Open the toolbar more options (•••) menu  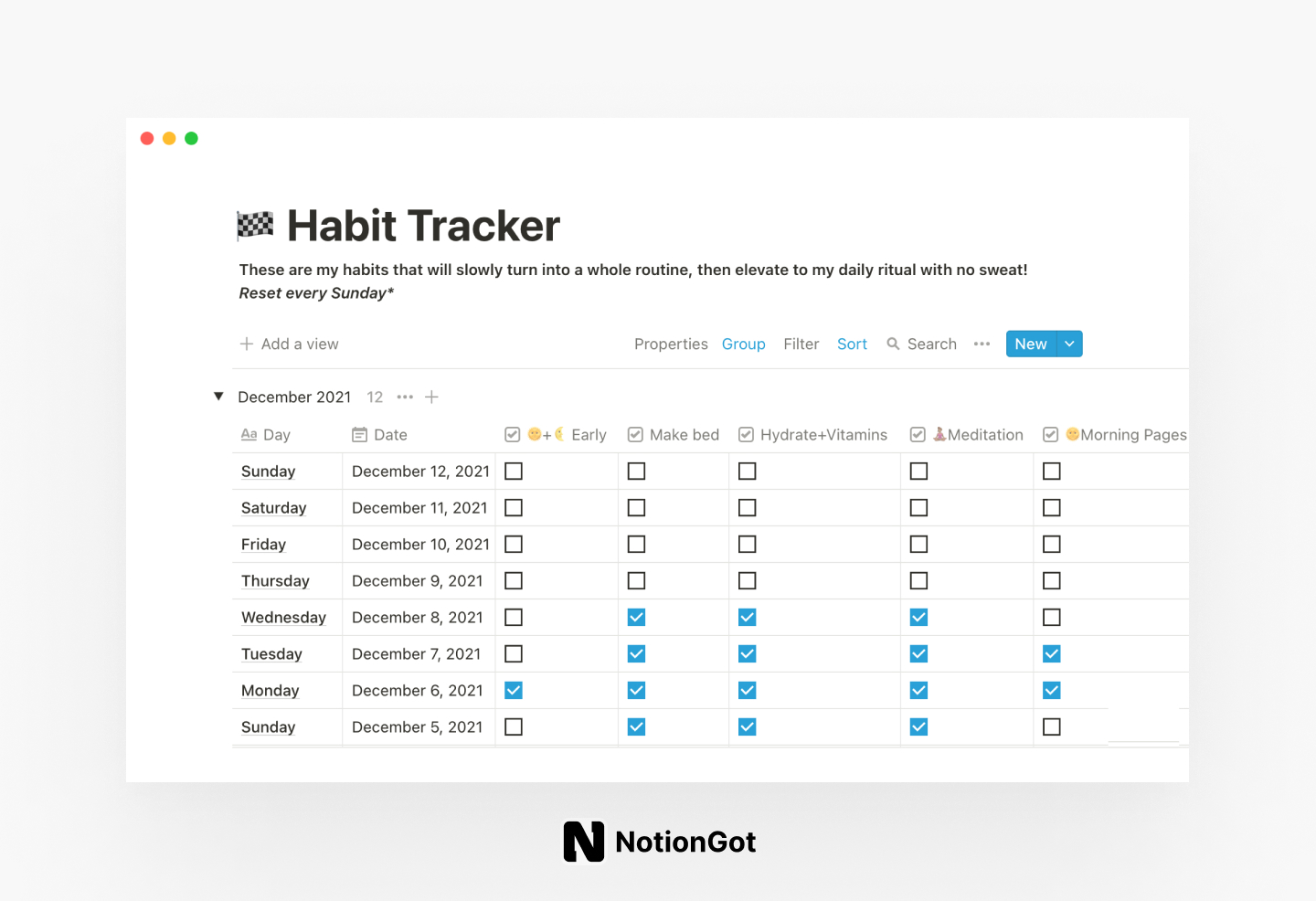(982, 344)
